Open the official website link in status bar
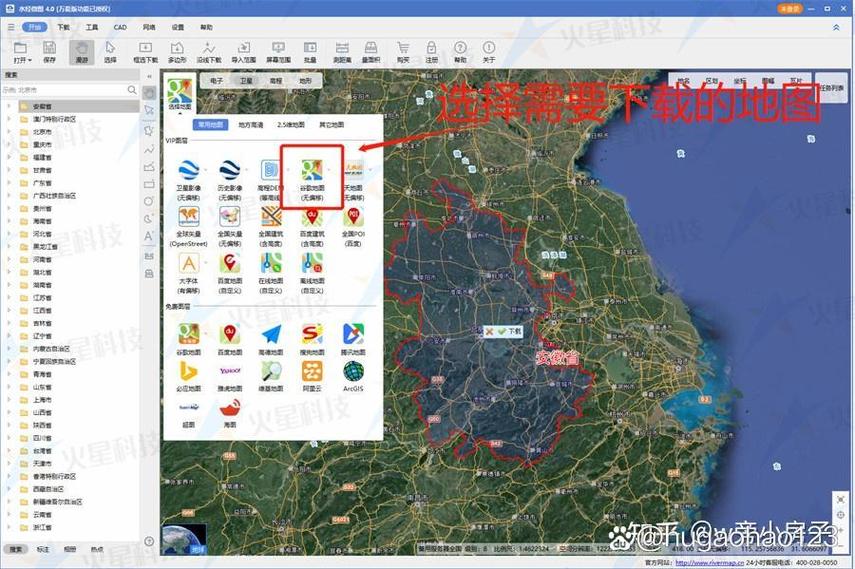This screenshot has height=569, width=855. pos(709,562)
